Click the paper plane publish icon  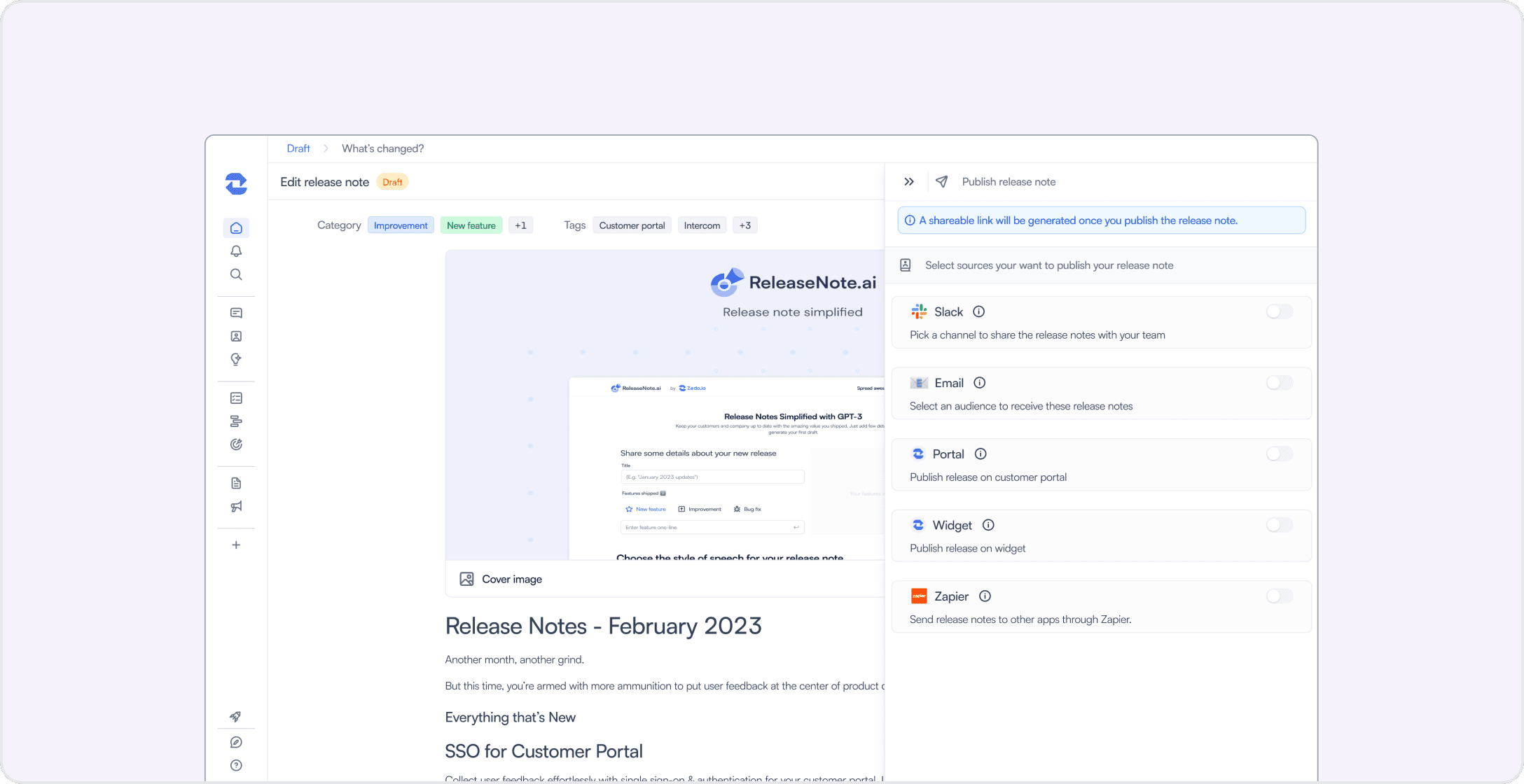click(942, 181)
